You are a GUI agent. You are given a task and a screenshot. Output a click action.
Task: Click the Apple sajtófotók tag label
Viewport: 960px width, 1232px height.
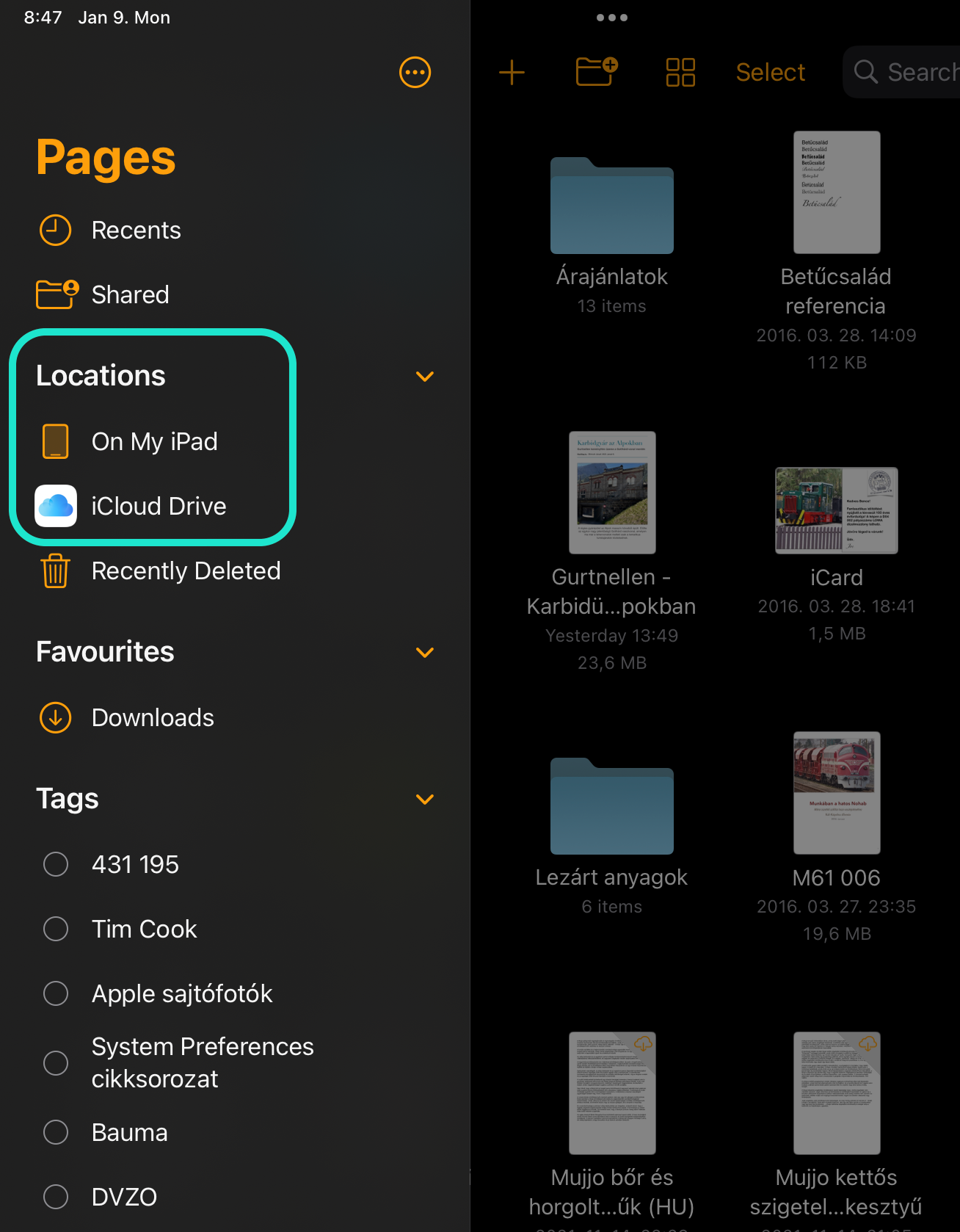[182, 993]
